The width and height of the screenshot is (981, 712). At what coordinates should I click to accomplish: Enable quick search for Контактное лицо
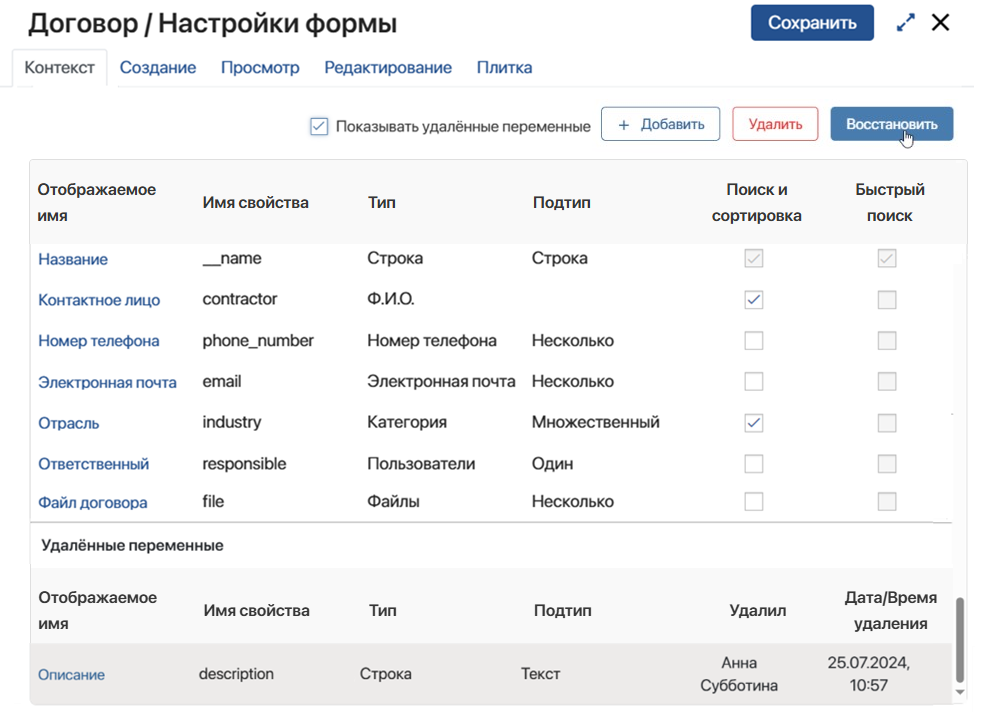[x=887, y=300]
